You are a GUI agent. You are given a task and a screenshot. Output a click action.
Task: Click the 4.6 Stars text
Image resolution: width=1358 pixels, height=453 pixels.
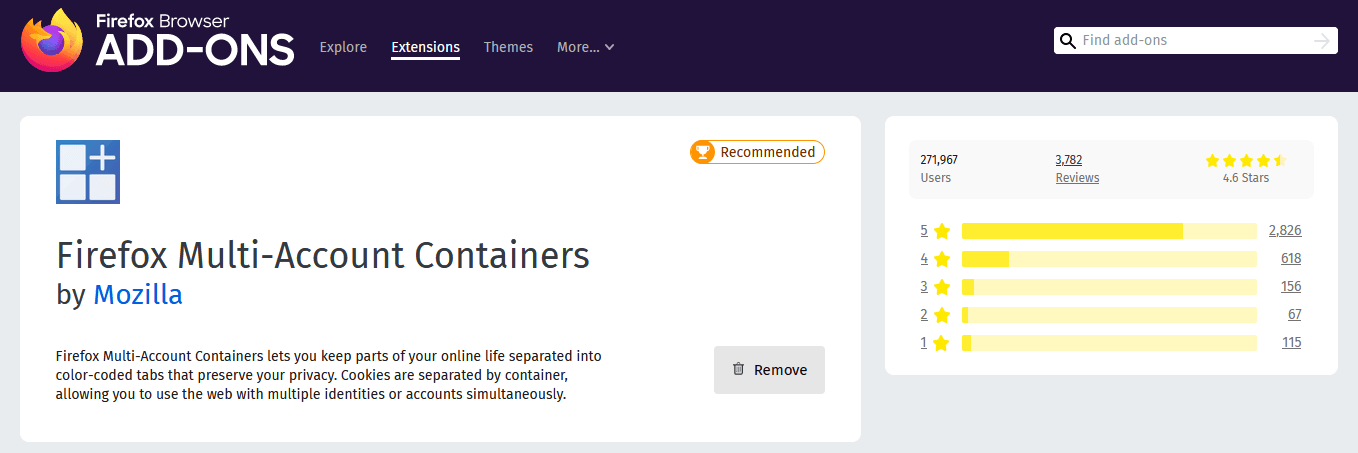pyautogui.click(x=1246, y=178)
